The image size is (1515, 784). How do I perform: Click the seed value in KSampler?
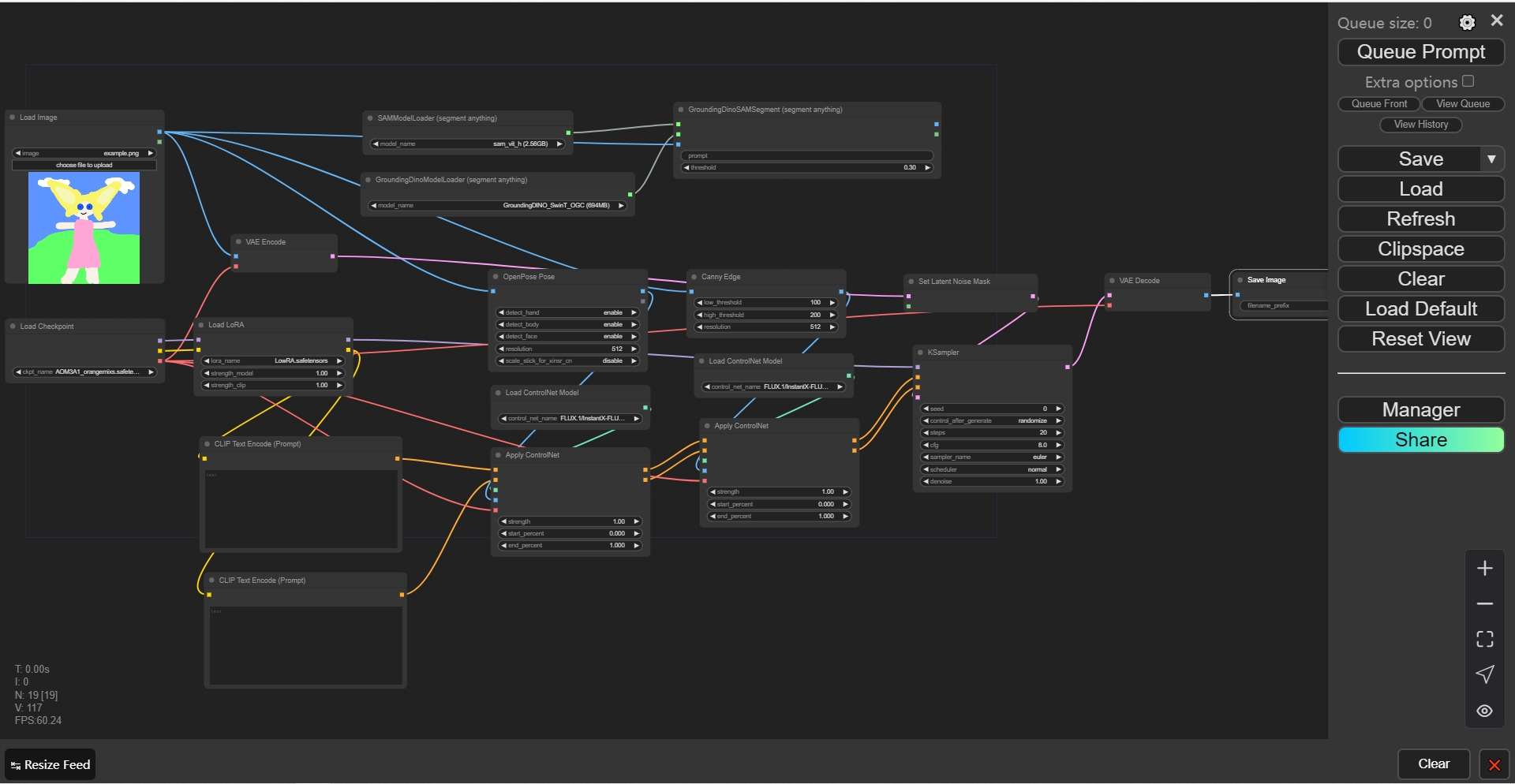pos(993,409)
